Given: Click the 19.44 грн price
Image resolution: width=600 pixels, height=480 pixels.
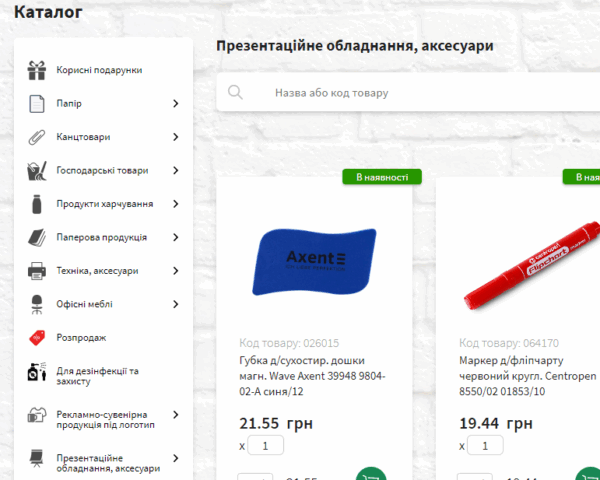Looking at the screenshot, I should pyautogui.click(x=496, y=423).
